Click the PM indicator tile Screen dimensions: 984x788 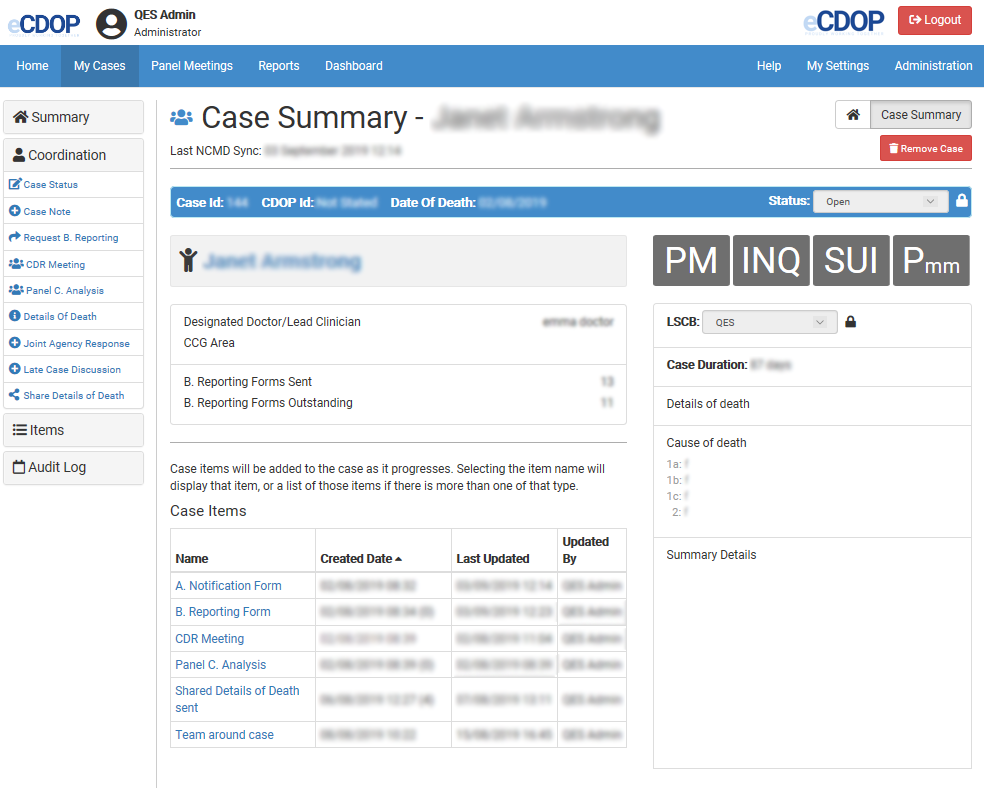pos(691,261)
